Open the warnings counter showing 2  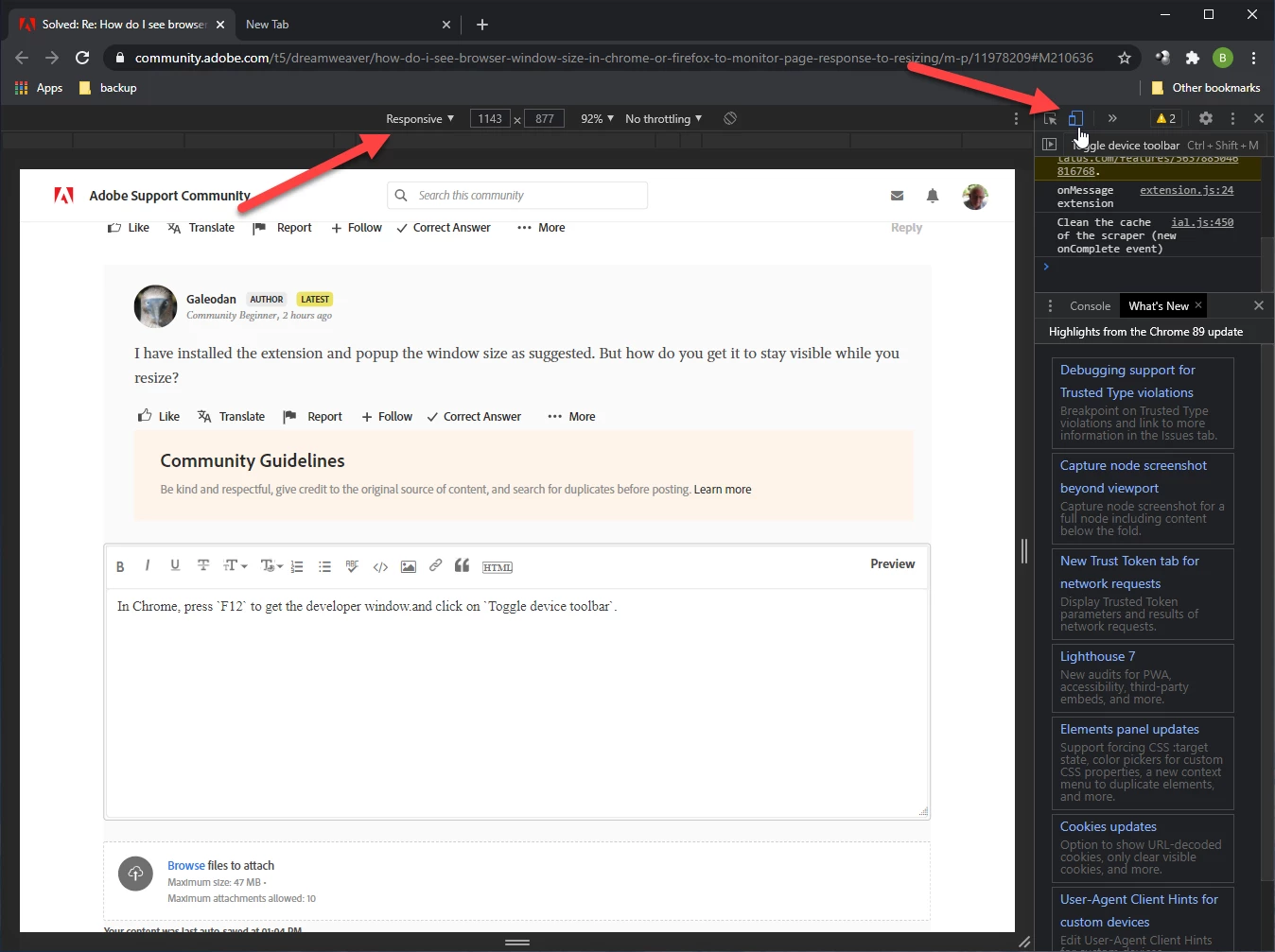pos(1165,118)
